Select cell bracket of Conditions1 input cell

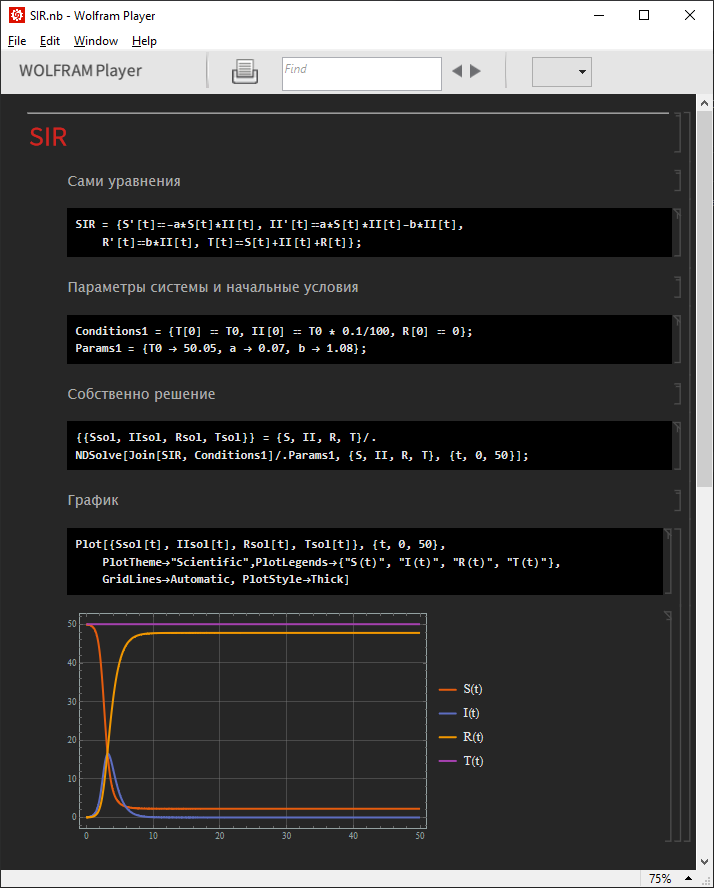pos(677,339)
